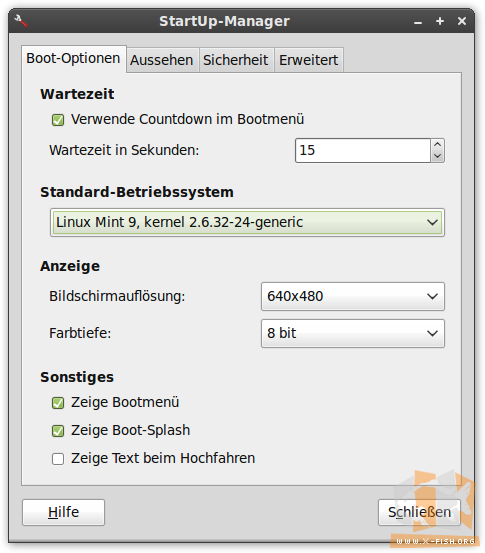This screenshot has height=553, width=485.
Task: Click the wrench icon in the title bar
Action: click(21, 21)
